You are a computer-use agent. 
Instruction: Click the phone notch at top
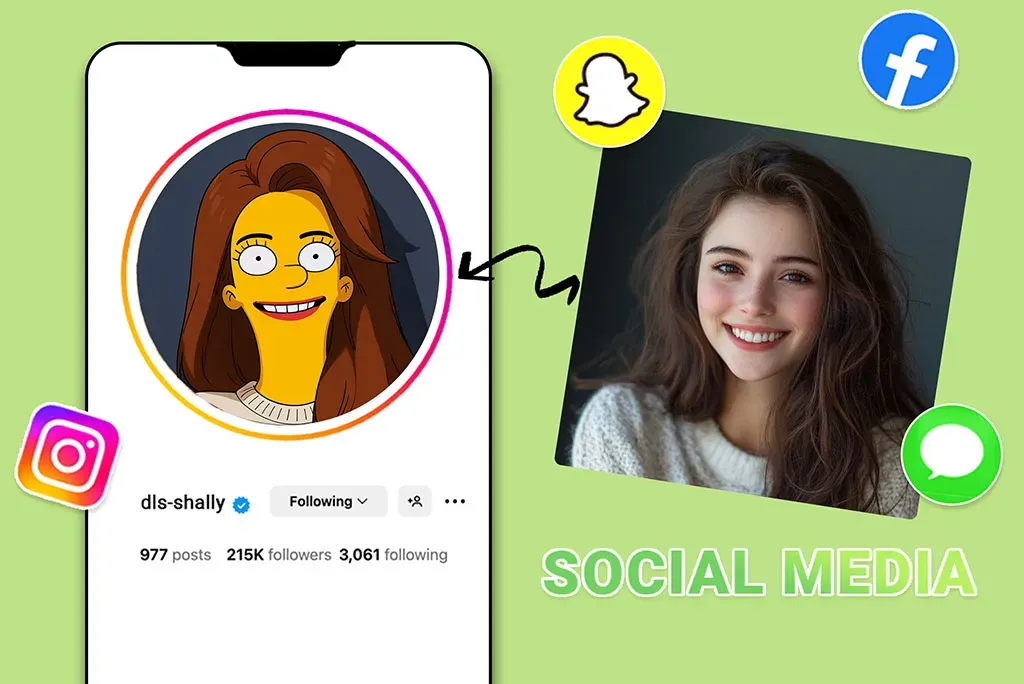click(287, 54)
